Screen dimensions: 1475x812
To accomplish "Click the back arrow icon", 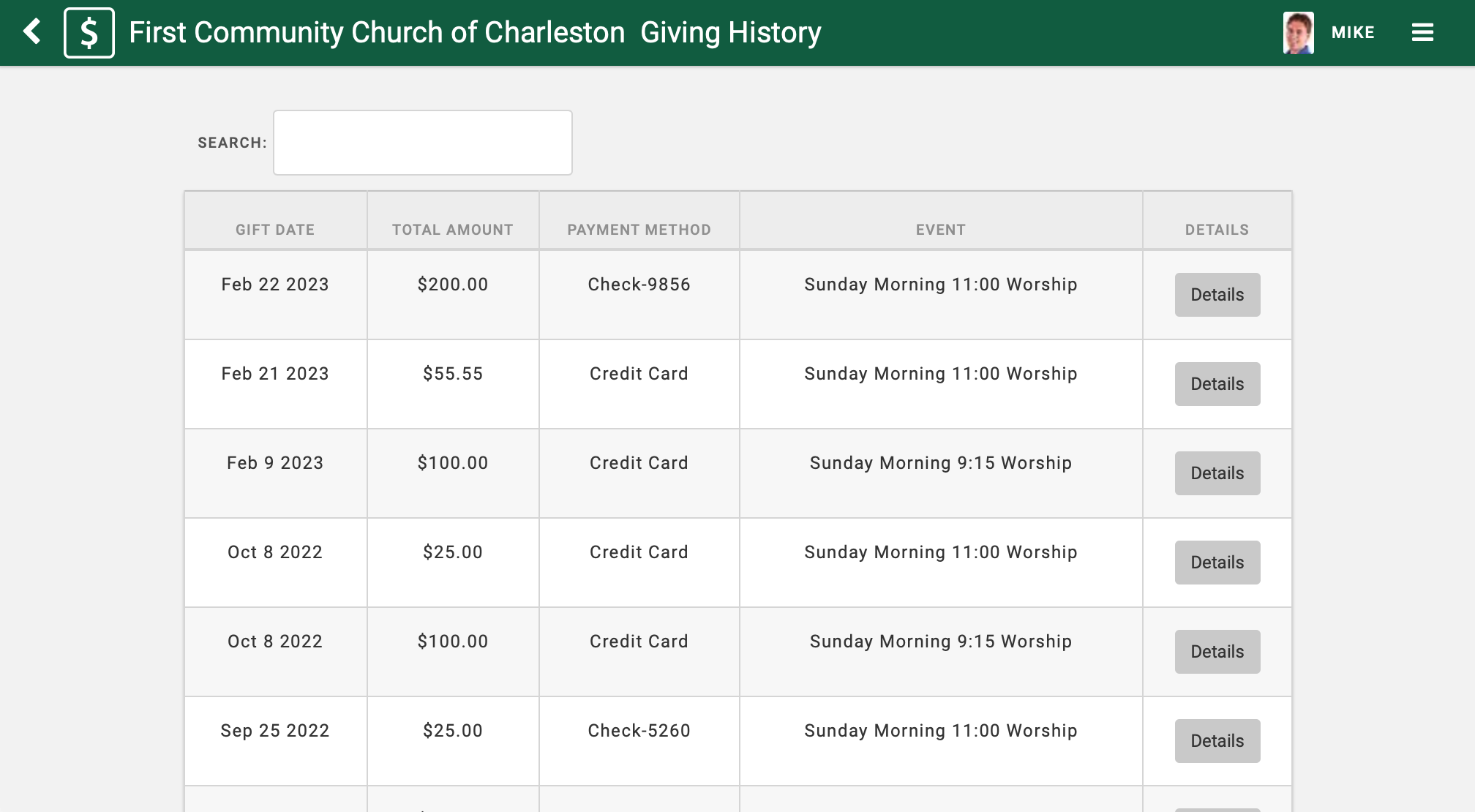I will [31, 32].
